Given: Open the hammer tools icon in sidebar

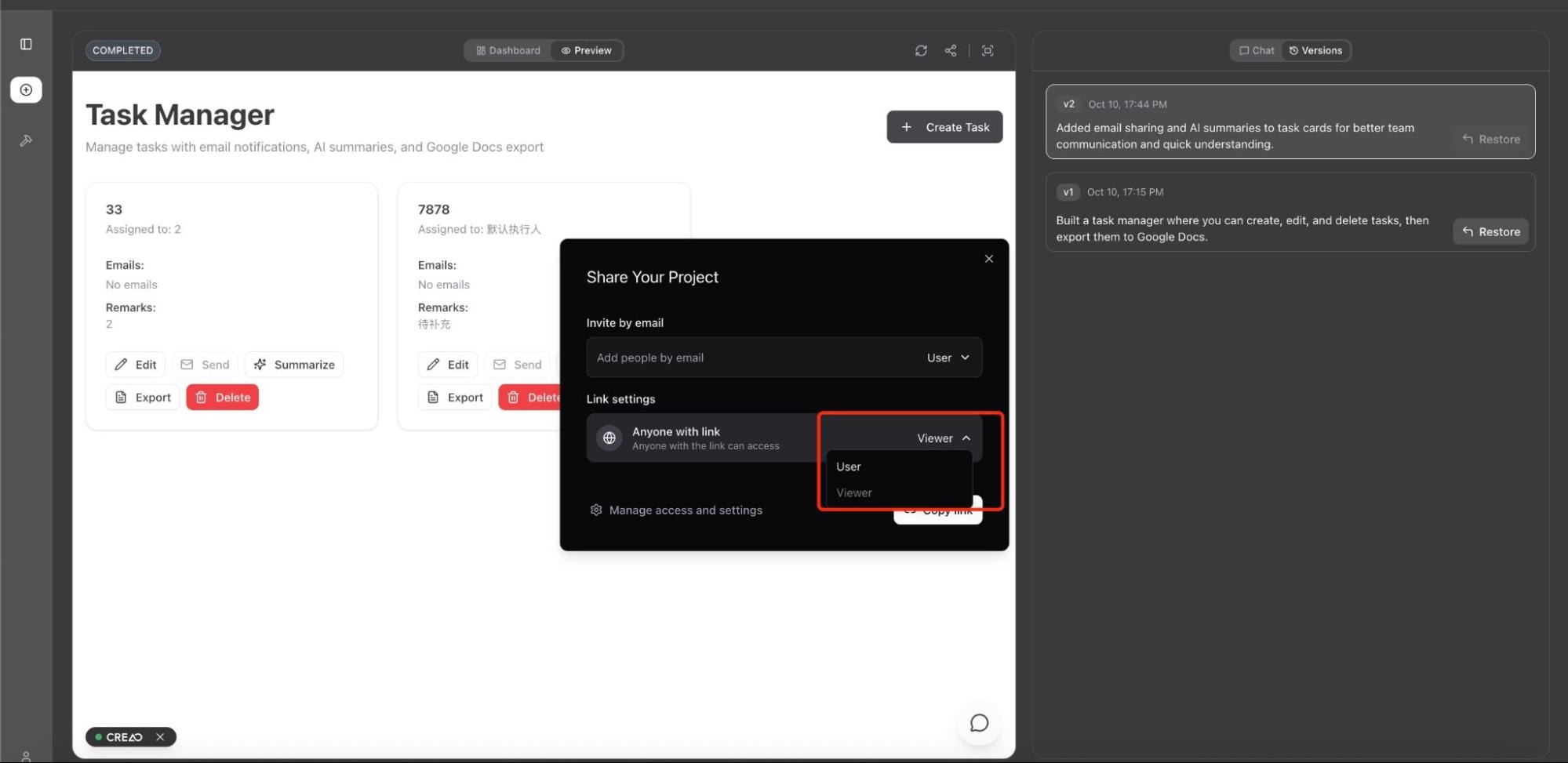Looking at the screenshot, I should click(x=26, y=140).
